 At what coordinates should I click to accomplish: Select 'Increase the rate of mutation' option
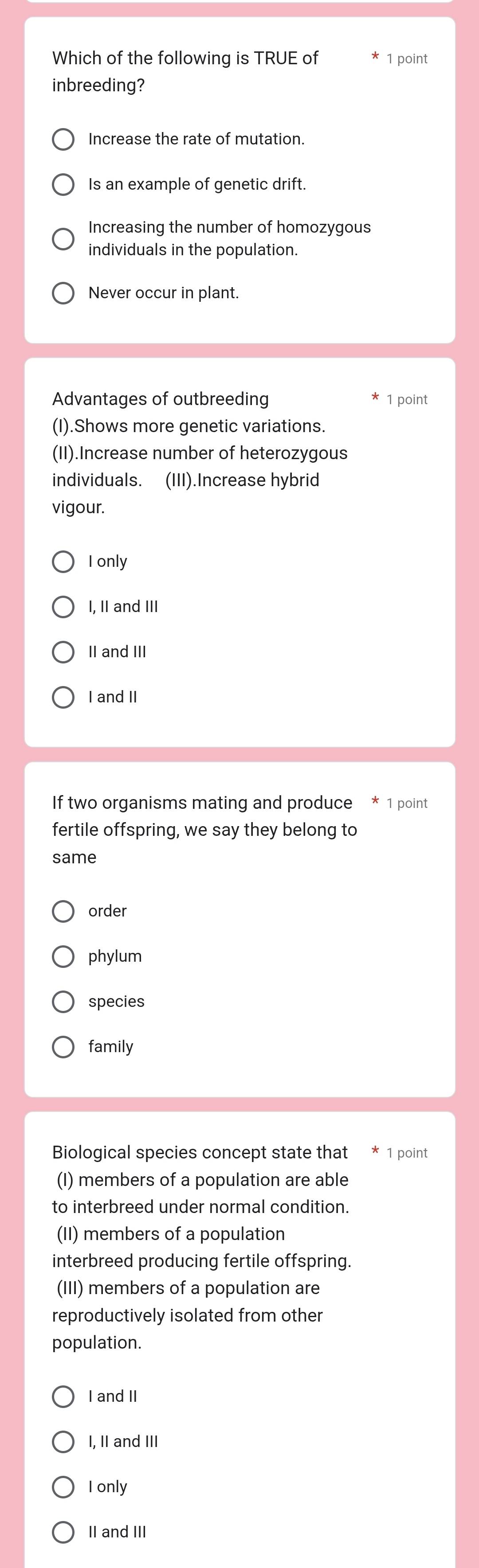coord(63,140)
